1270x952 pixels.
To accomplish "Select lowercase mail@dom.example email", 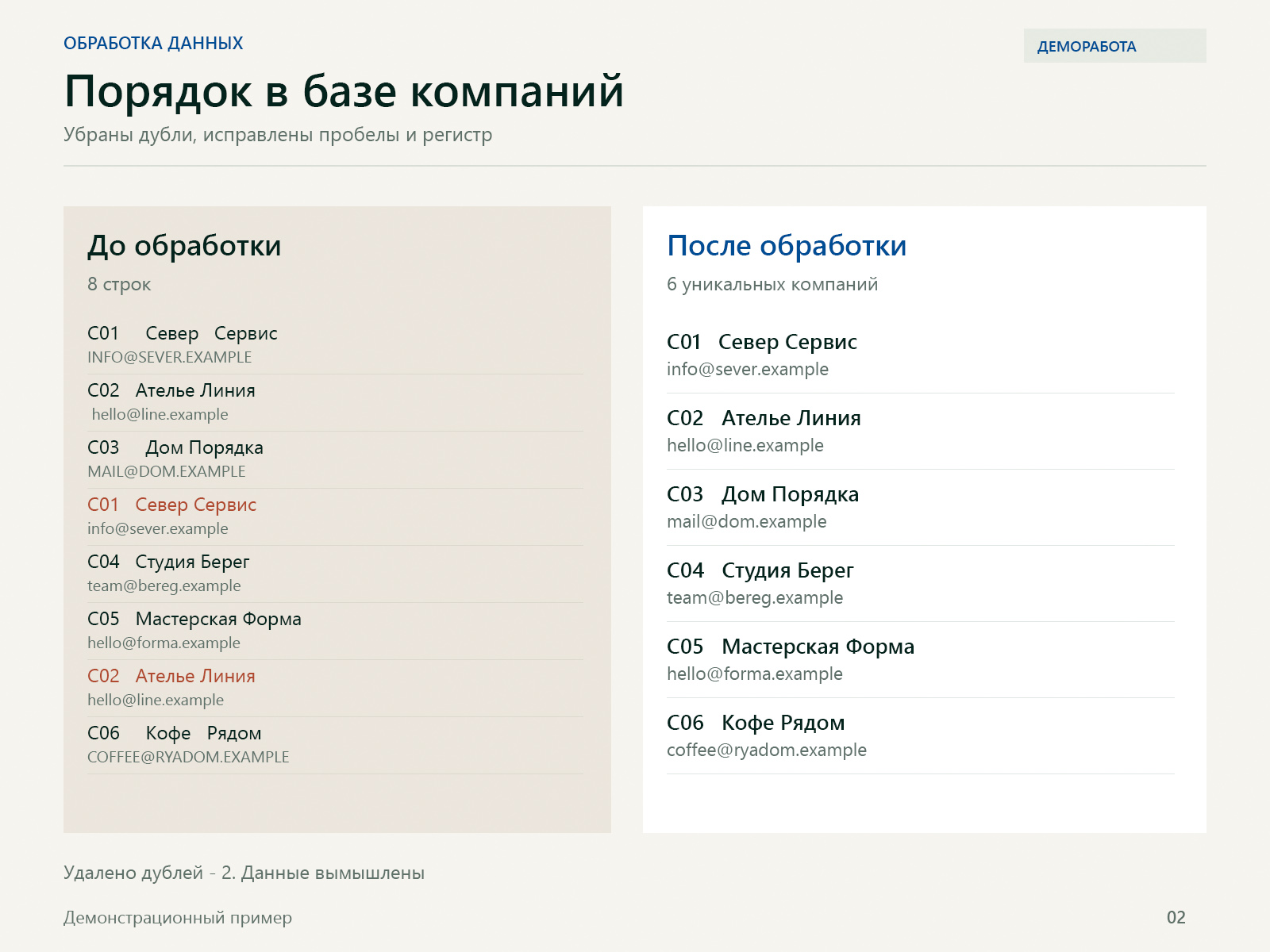I will [x=747, y=521].
